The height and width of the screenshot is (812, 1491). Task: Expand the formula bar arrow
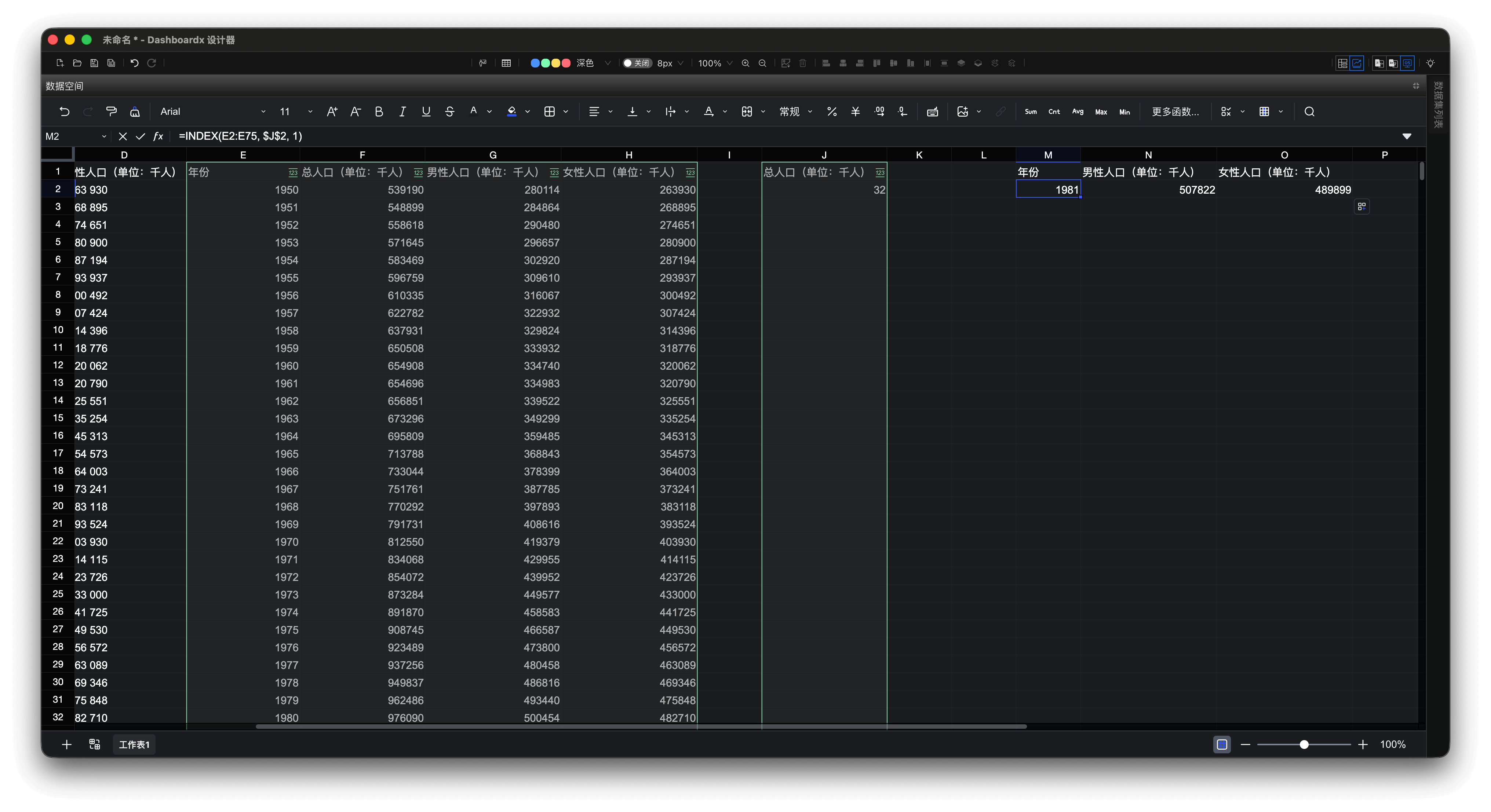tap(1407, 136)
